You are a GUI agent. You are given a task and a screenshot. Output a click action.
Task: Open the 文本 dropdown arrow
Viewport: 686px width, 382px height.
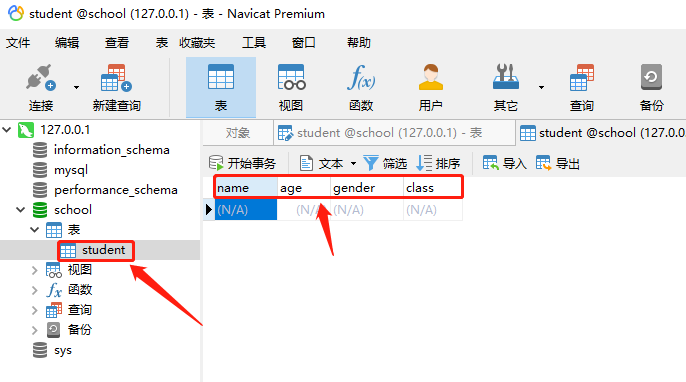[354, 164]
